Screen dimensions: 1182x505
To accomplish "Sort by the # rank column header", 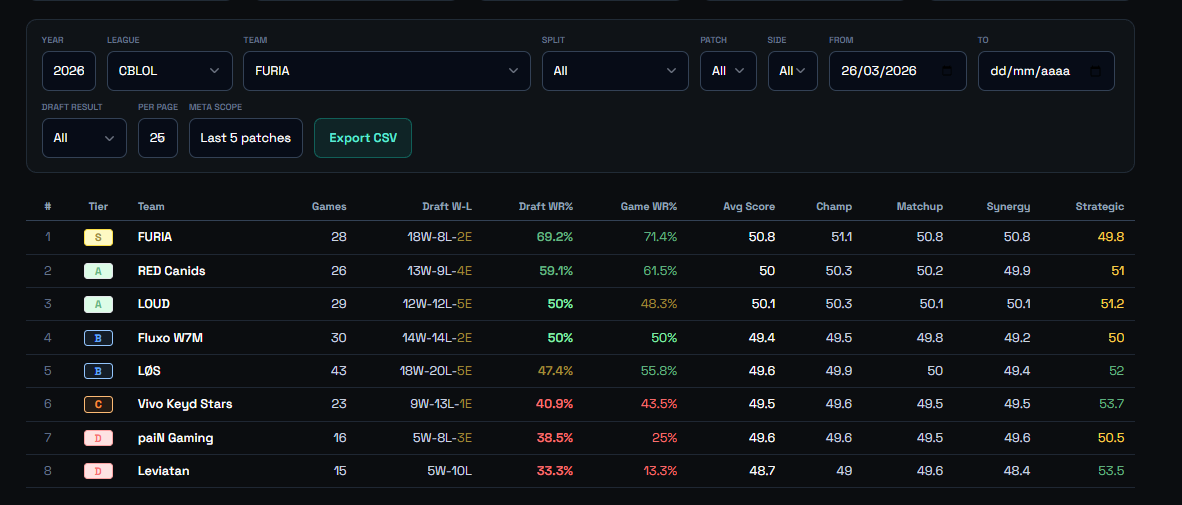I will [47, 207].
